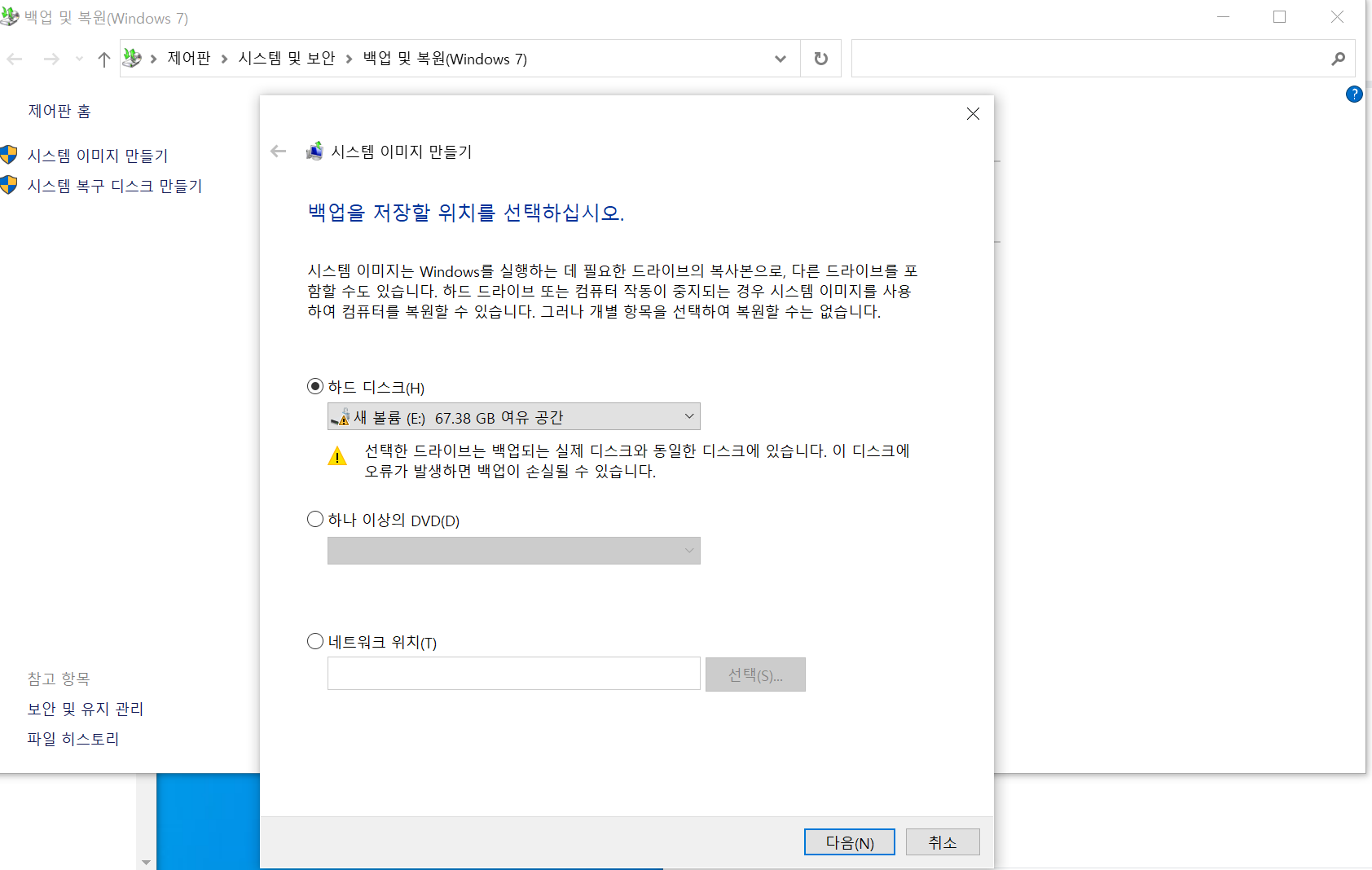Click the up-one-level arrow icon
This screenshot has height=870, width=1372.
tap(103, 58)
